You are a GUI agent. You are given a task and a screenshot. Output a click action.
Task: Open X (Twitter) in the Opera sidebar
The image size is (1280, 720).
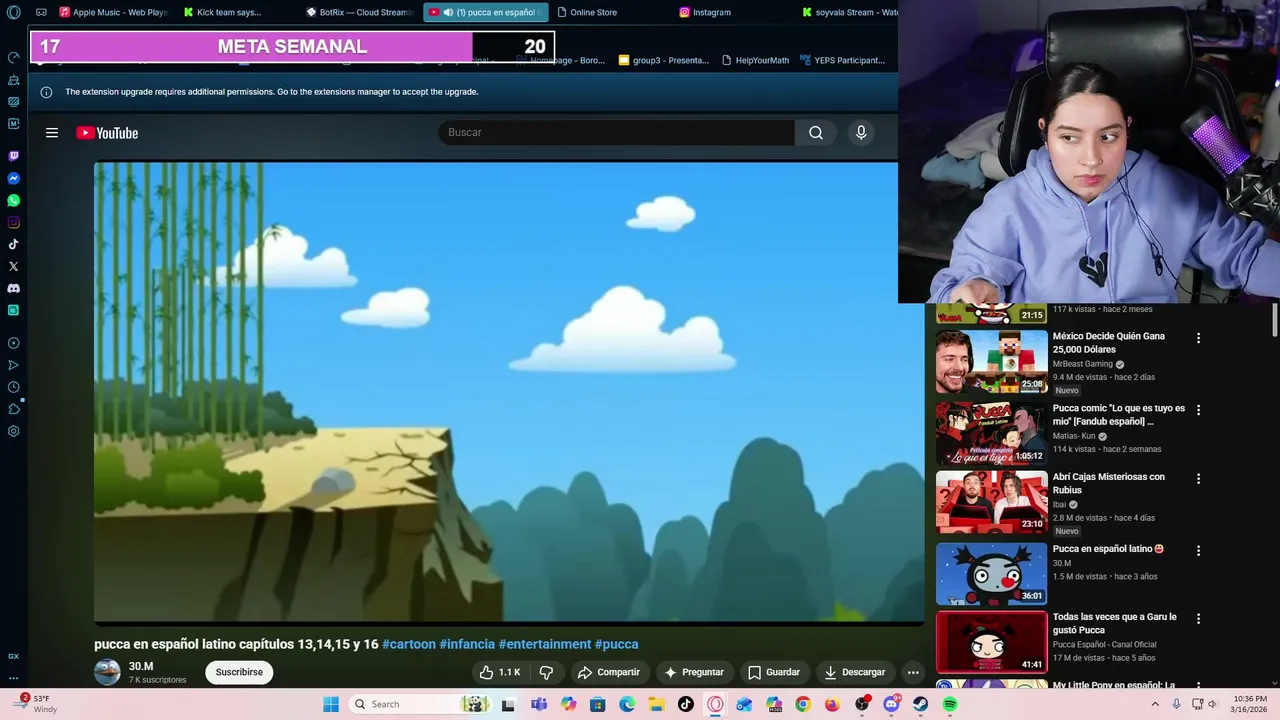coord(13,266)
